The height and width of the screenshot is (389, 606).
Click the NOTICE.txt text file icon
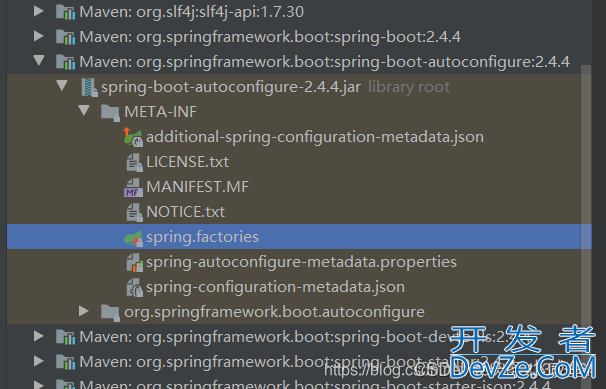click(x=134, y=212)
